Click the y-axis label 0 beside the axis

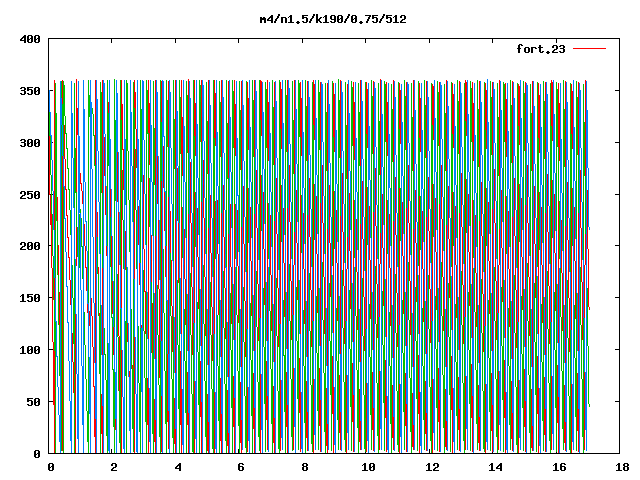pyautogui.click(x=37, y=454)
